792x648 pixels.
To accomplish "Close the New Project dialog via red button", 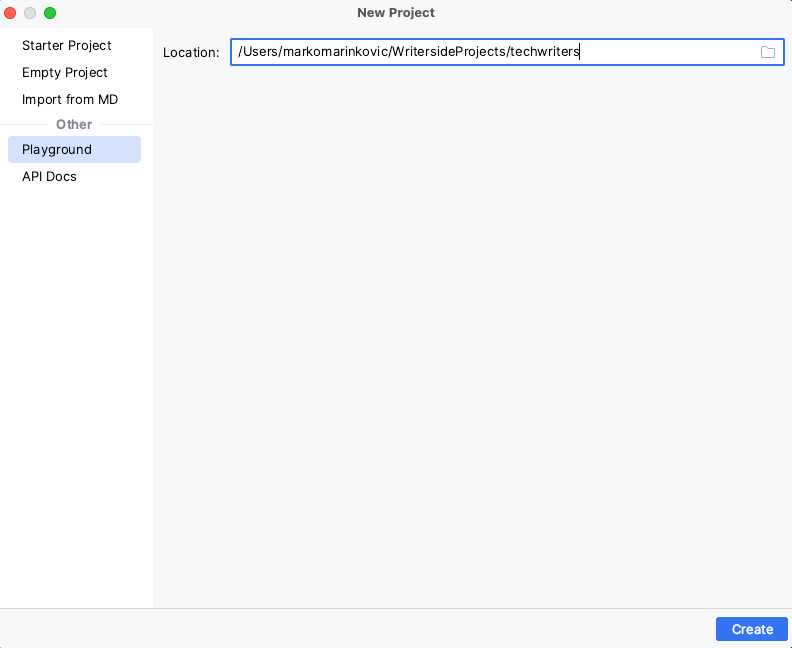I will [11, 13].
